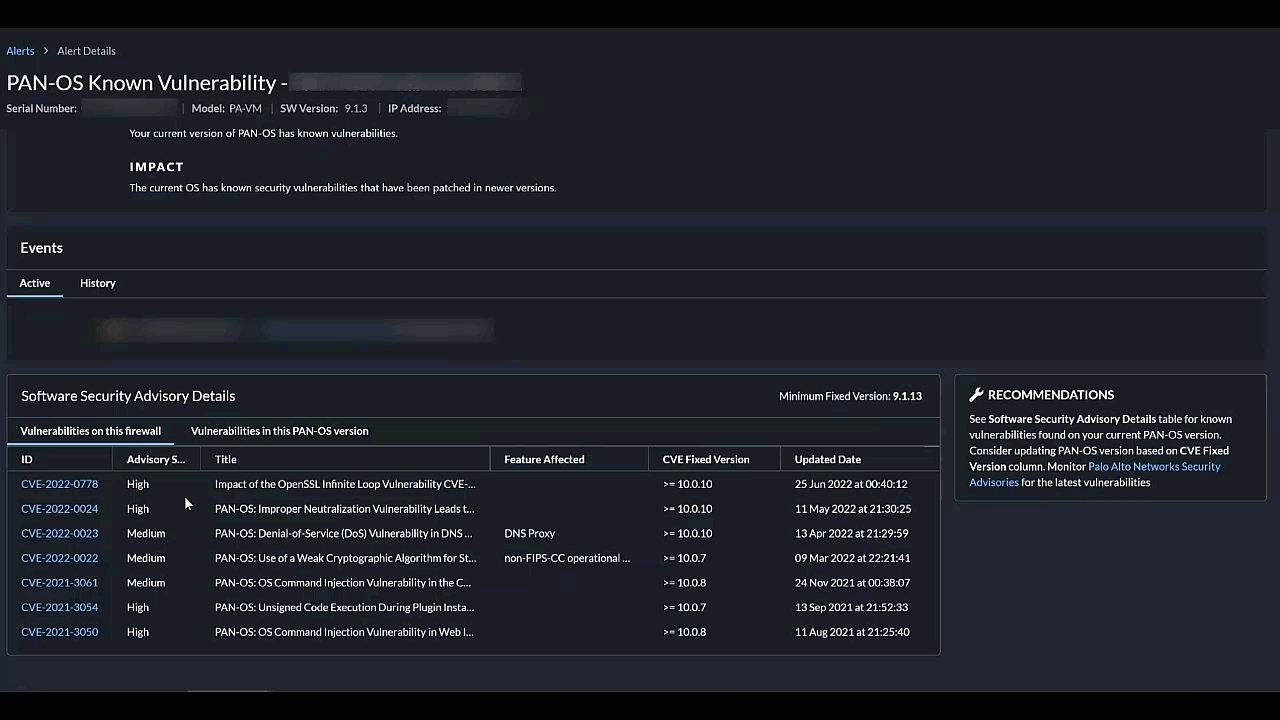Click the wrench icon beside Recommendations
Screen dimensions: 1280x720
[976, 395]
